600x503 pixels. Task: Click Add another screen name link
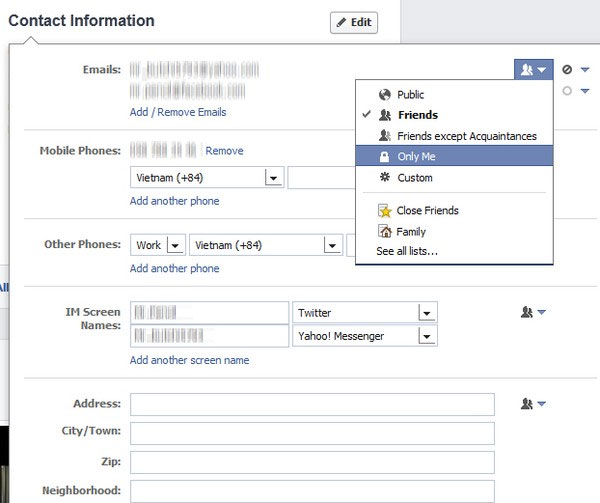[189, 360]
